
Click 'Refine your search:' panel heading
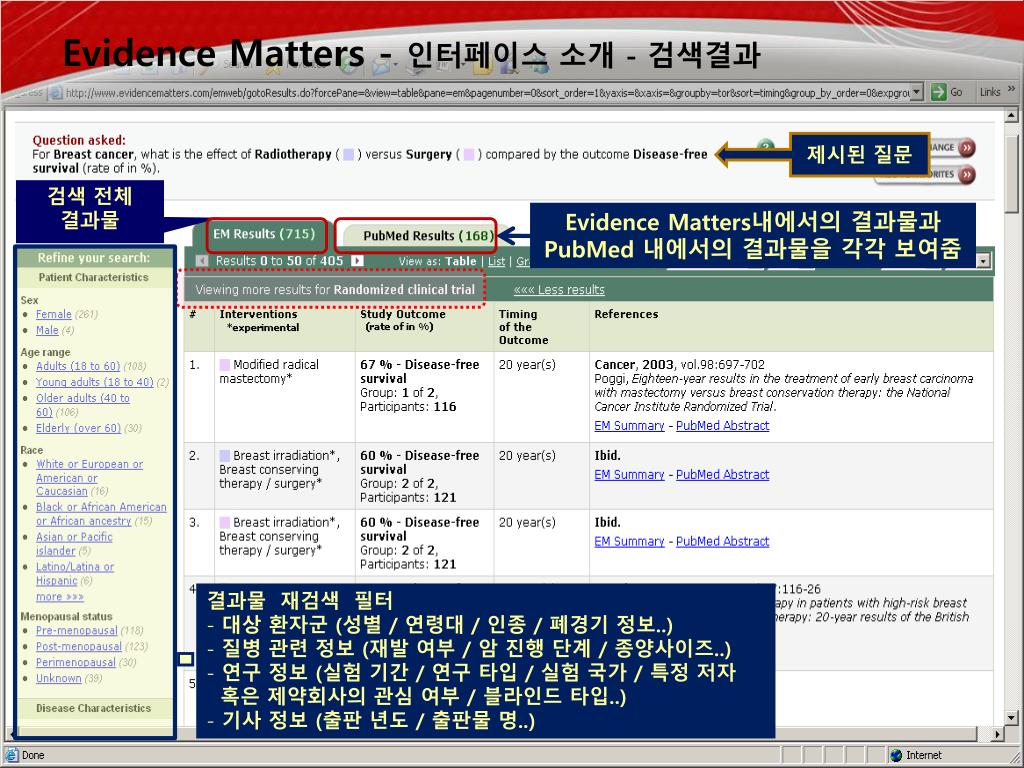pos(93,258)
